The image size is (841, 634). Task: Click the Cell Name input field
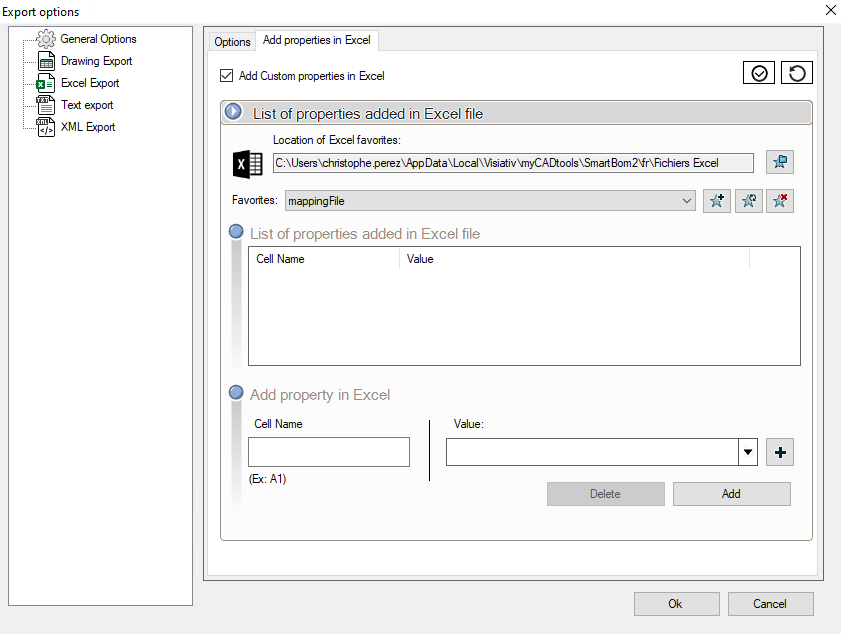pos(329,452)
